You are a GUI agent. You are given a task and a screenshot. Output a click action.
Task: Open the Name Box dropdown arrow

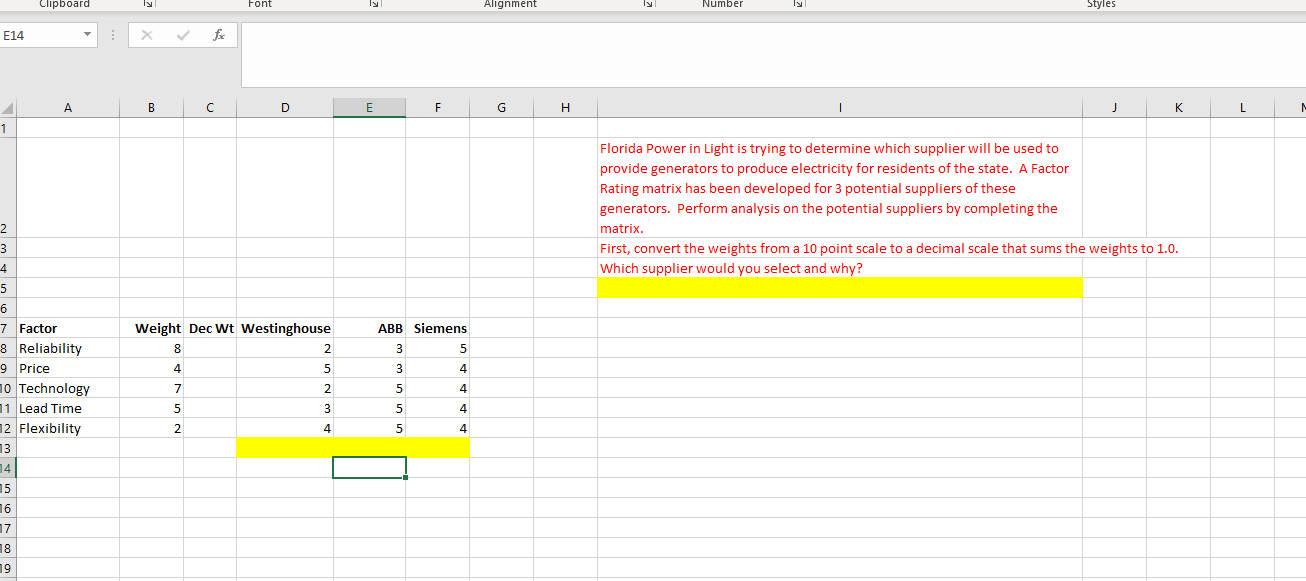coord(85,34)
